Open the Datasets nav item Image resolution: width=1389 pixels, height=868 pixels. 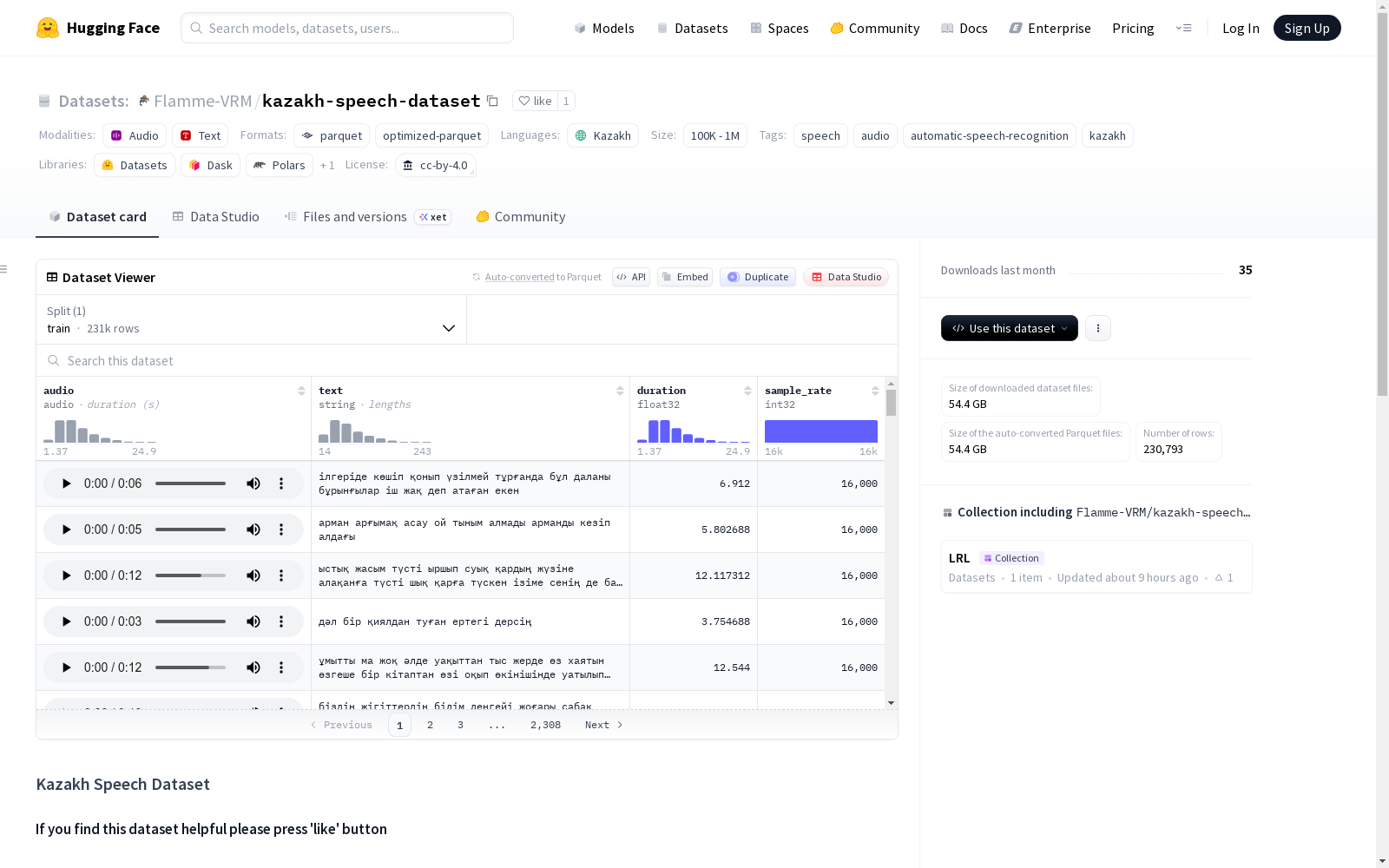(x=692, y=28)
